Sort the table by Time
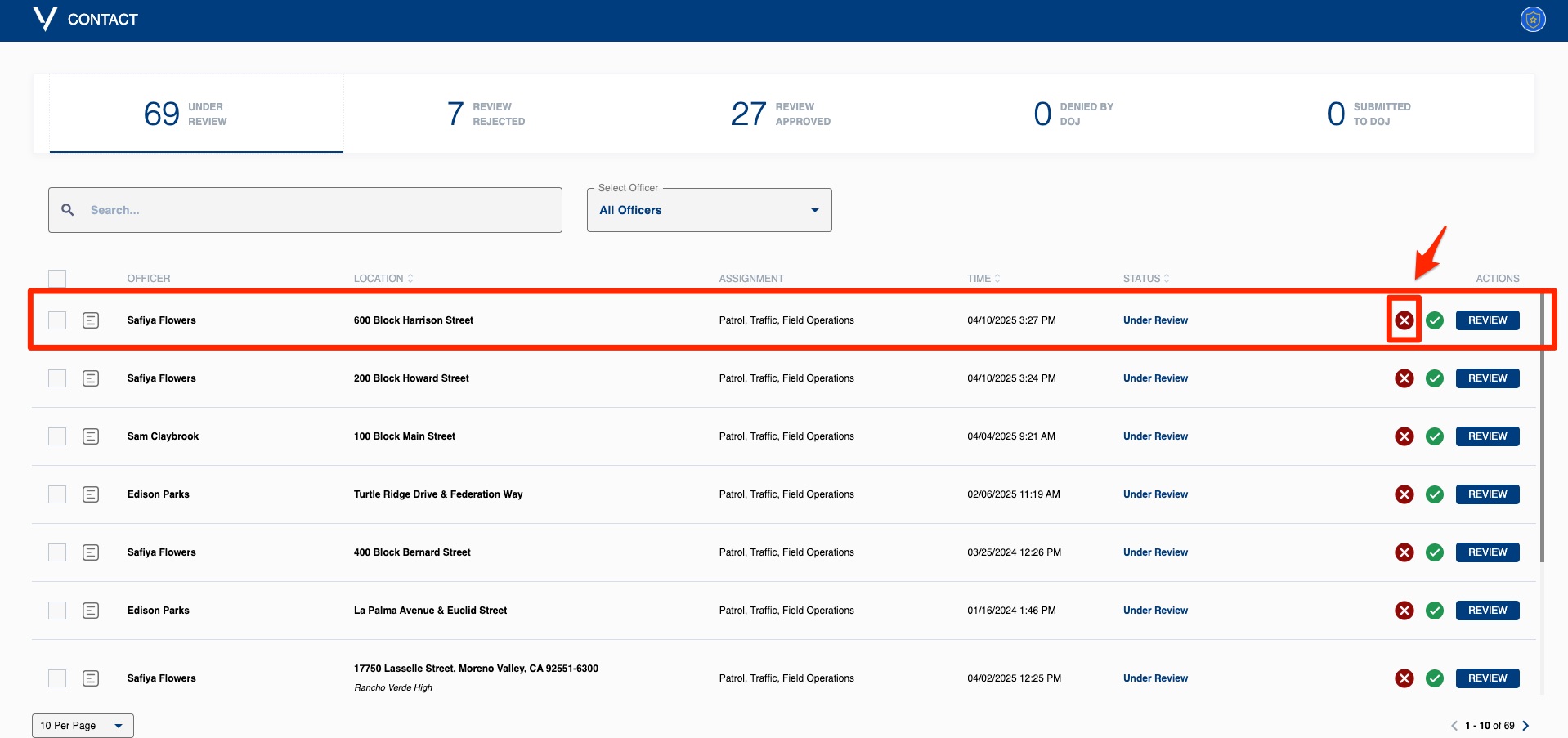This screenshot has width=1568, height=738. [983, 279]
